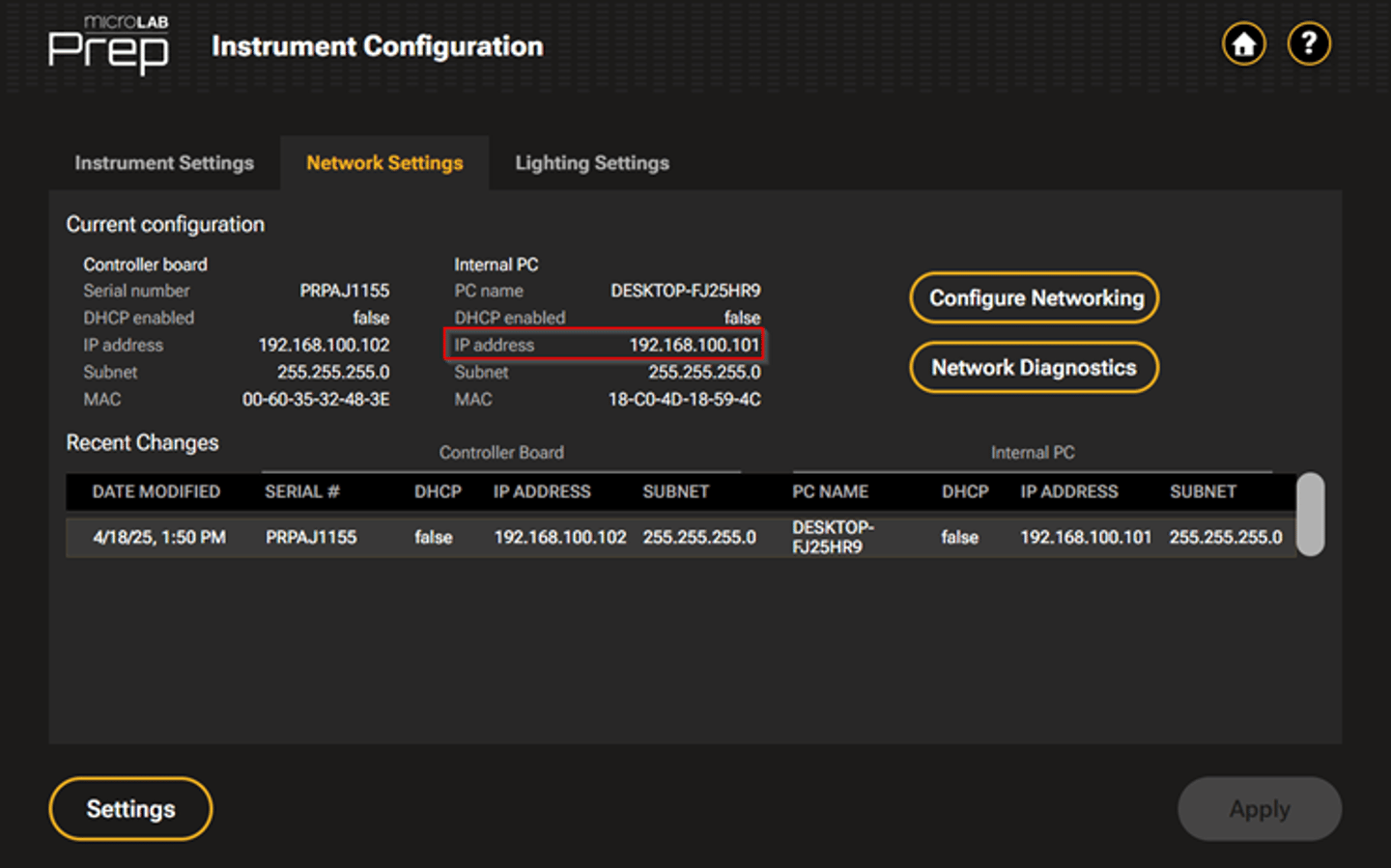Screen dimensions: 1391x868
Task: Click DESKTOP-FJ25HR9 in the Recent Changes row
Action: pos(833,537)
